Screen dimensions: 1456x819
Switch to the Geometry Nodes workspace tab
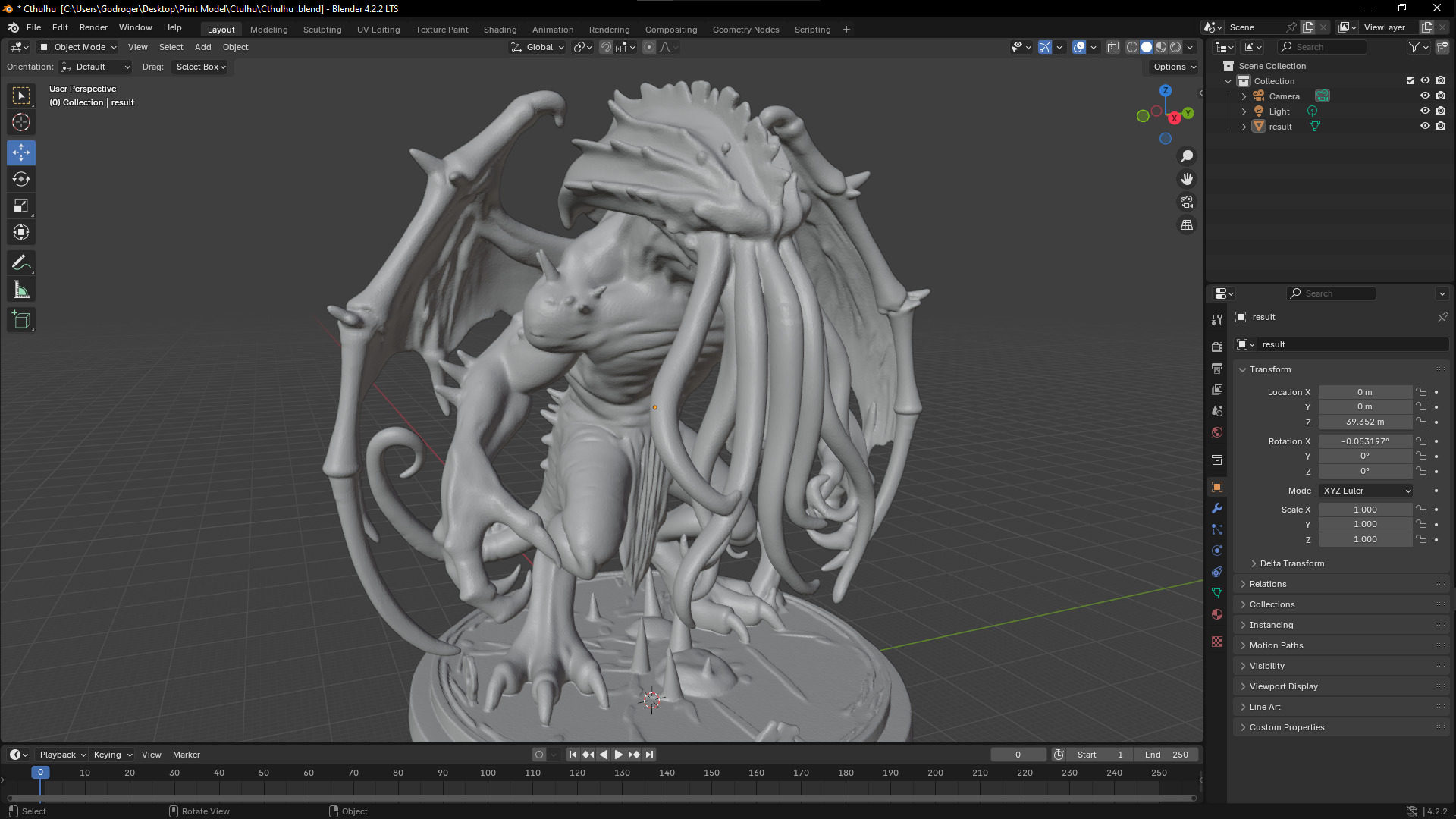pyautogui.click(x=745, y=30)
